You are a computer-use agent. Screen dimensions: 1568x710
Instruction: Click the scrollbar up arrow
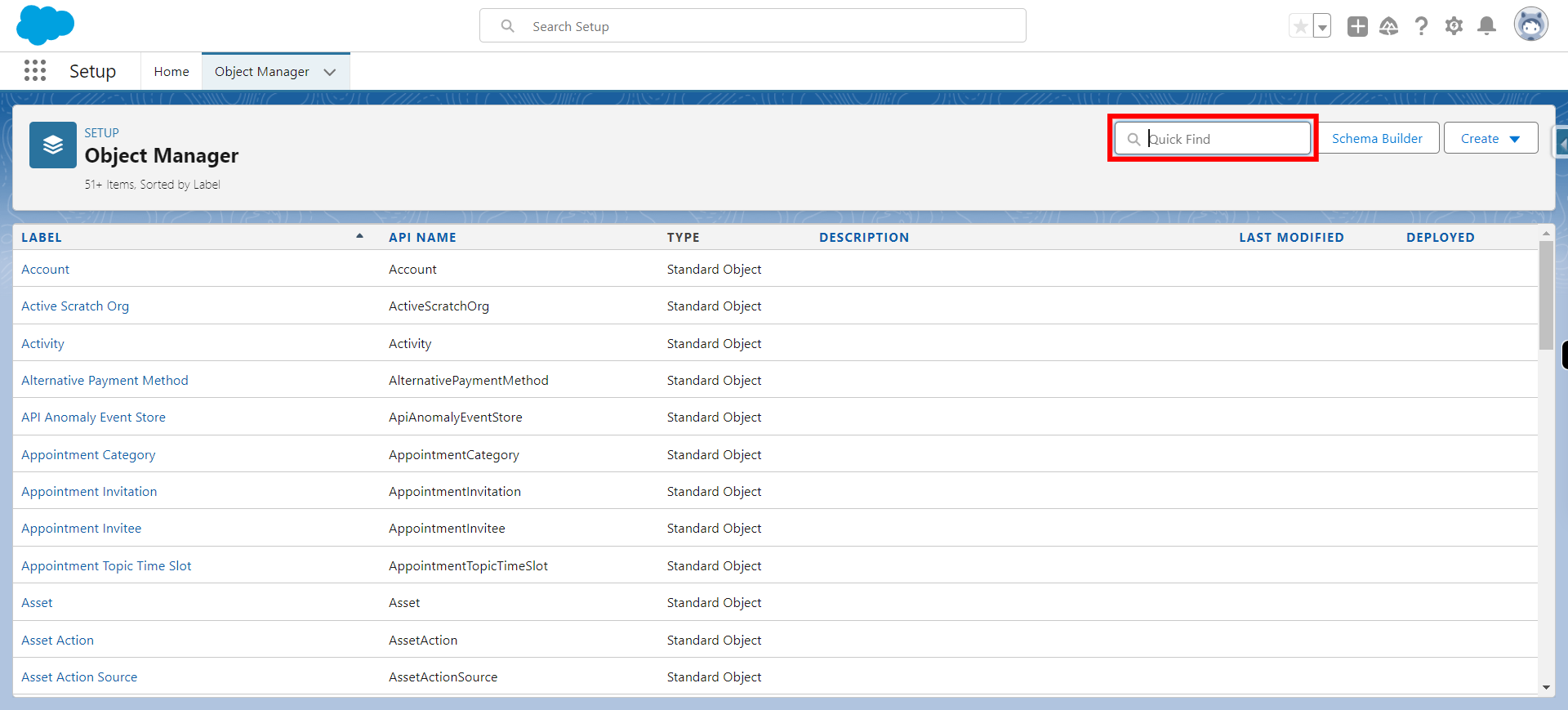click(1546, 234)
